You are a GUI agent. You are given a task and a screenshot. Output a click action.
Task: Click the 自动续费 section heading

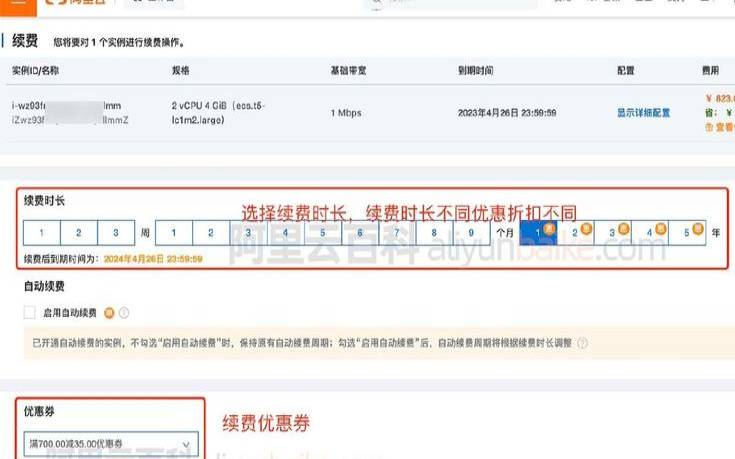pyautogui.click(x=44, y=286)
